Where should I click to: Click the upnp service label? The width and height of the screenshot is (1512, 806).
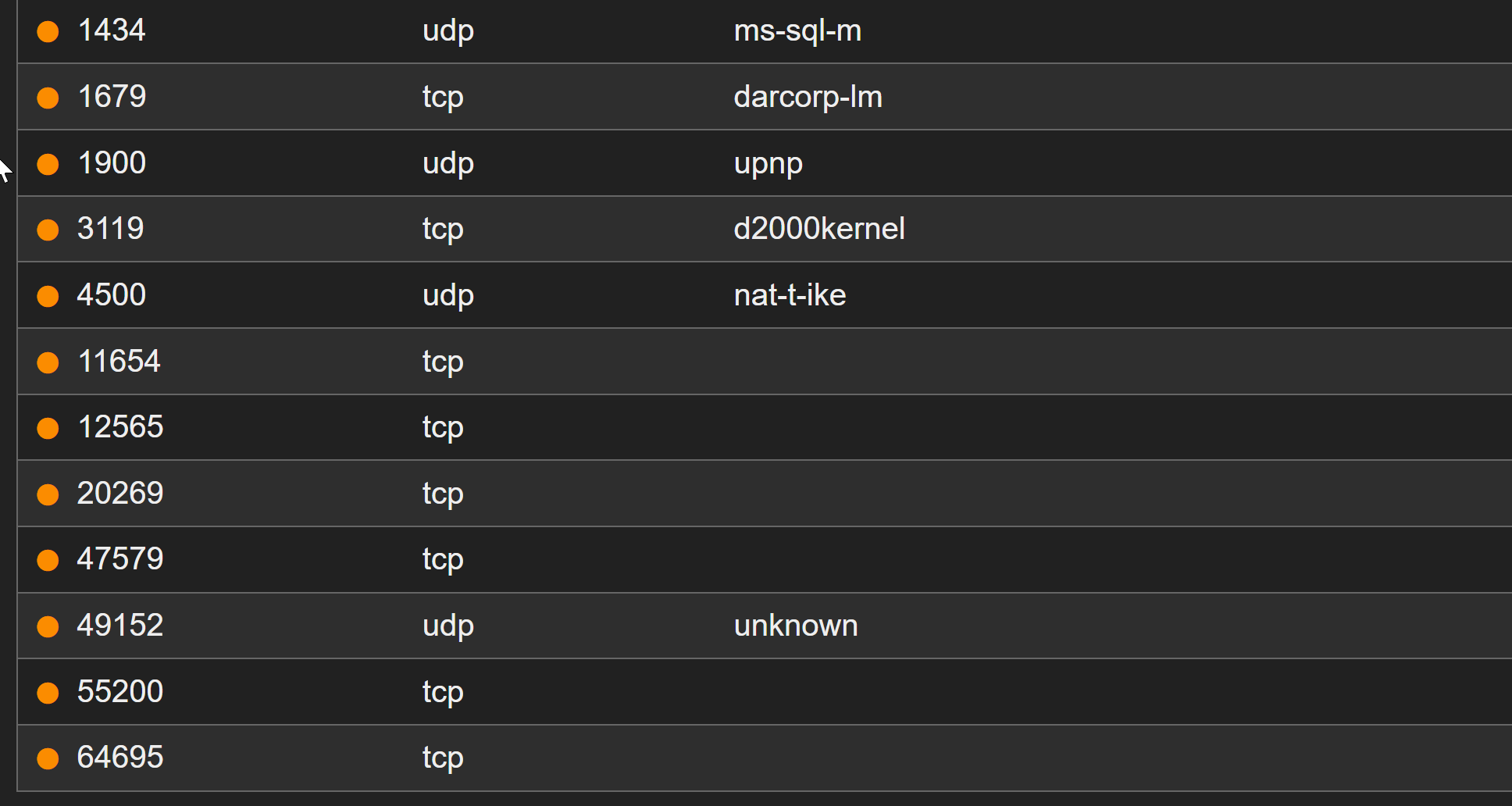(x=768, y=164)
